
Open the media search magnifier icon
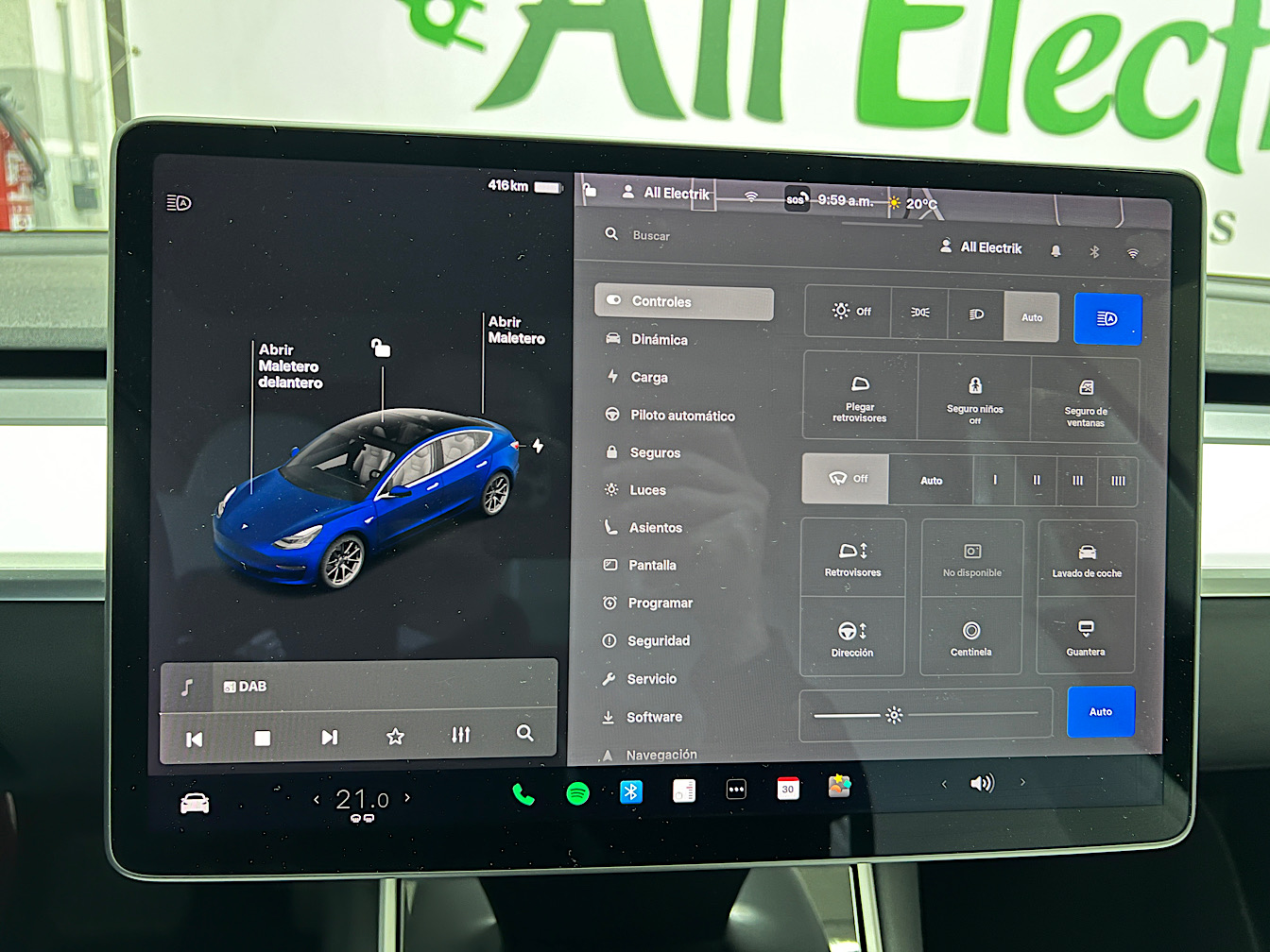click(525, 733)
